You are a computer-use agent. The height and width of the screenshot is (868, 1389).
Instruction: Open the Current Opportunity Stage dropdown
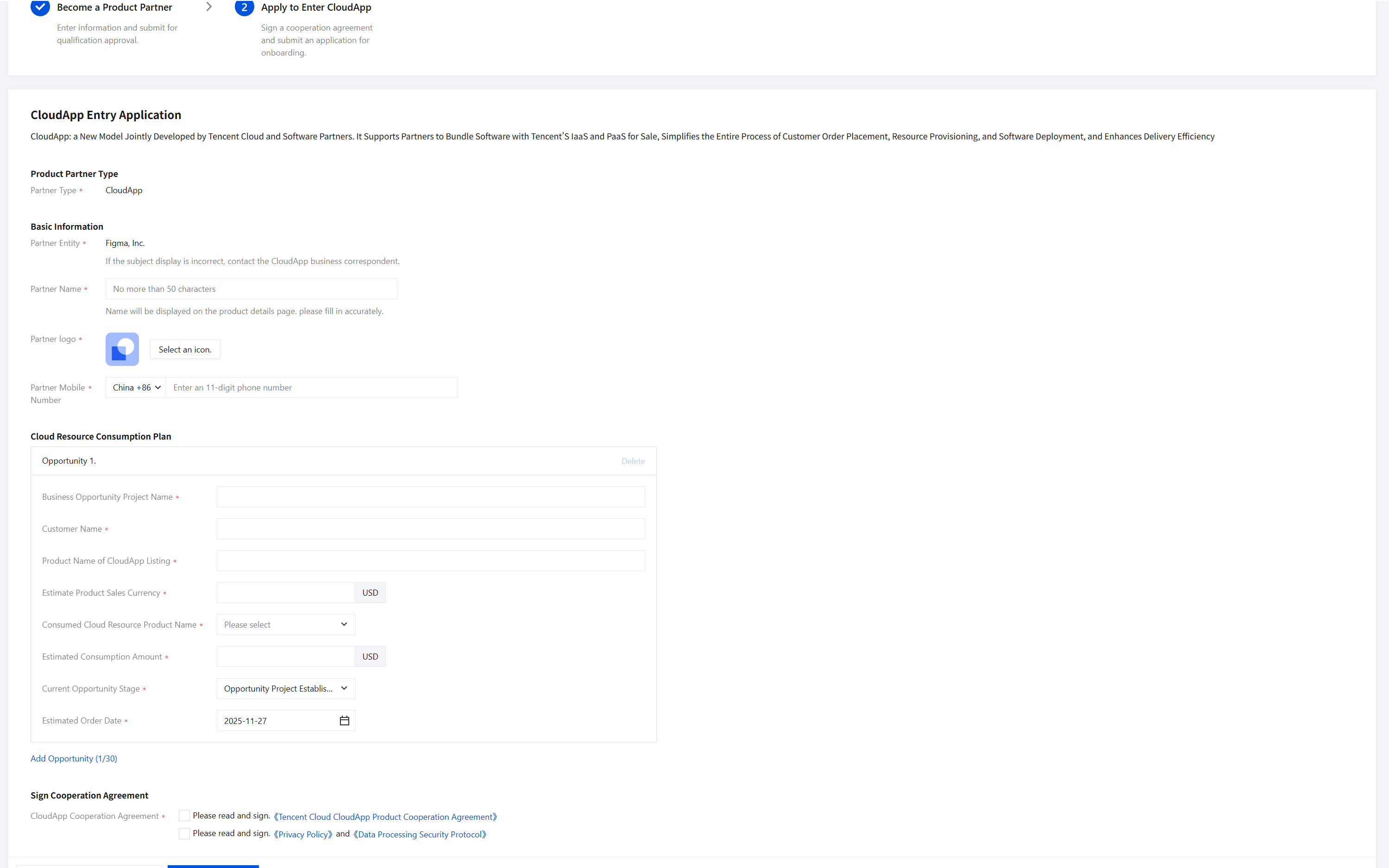[286, 688]
